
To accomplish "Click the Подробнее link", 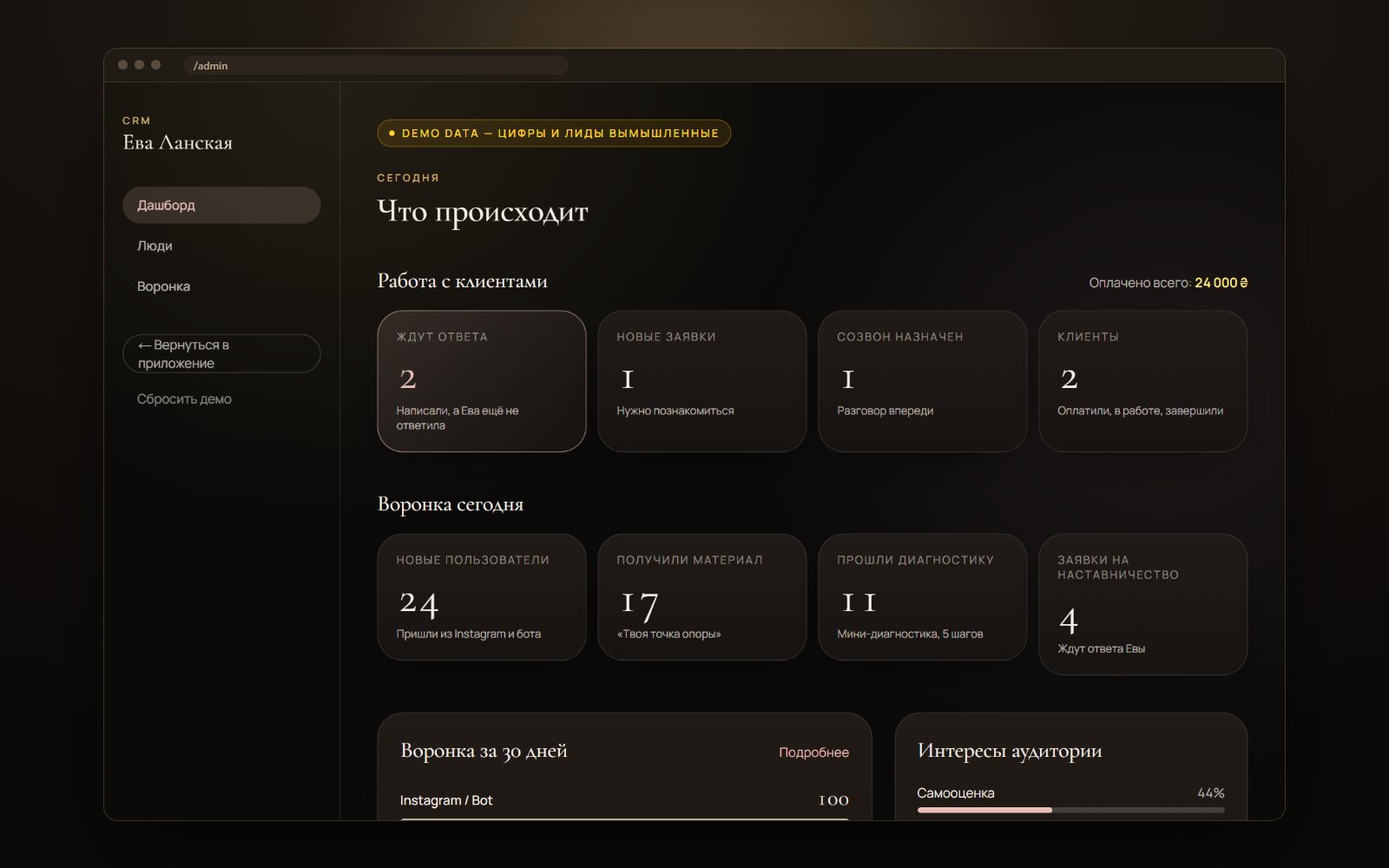I will point(813,753).
